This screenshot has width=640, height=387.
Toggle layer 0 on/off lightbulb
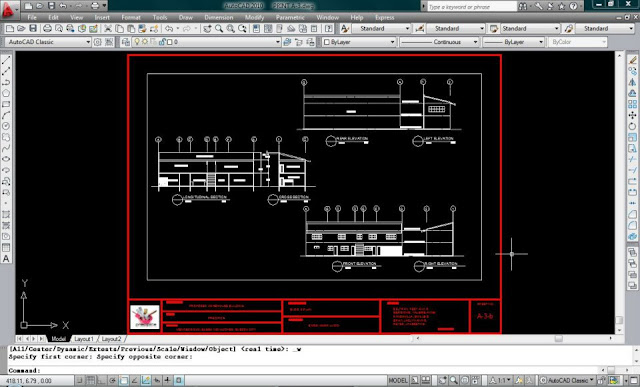click(137, 42)
